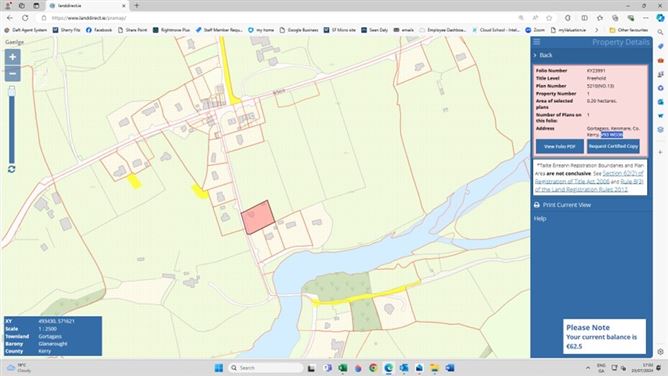Select the highlighted pink land parcel
This screenshot has height=376, width=668.
pyautogui.click(x=258, y=217)
